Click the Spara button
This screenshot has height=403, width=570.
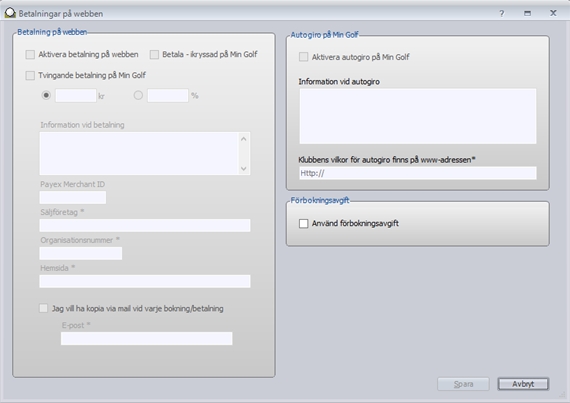[x=463, y=384]
